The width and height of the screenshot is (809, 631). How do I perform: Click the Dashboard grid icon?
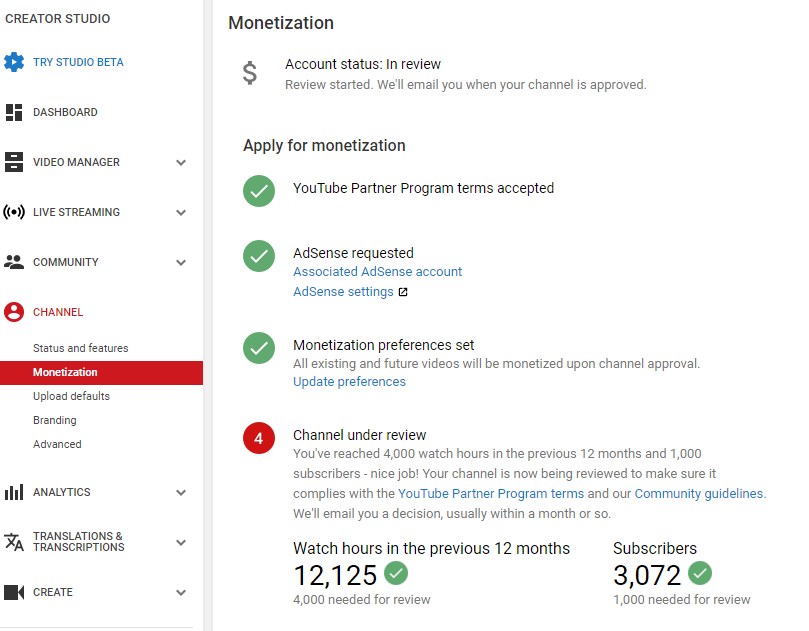coord(14,112)
